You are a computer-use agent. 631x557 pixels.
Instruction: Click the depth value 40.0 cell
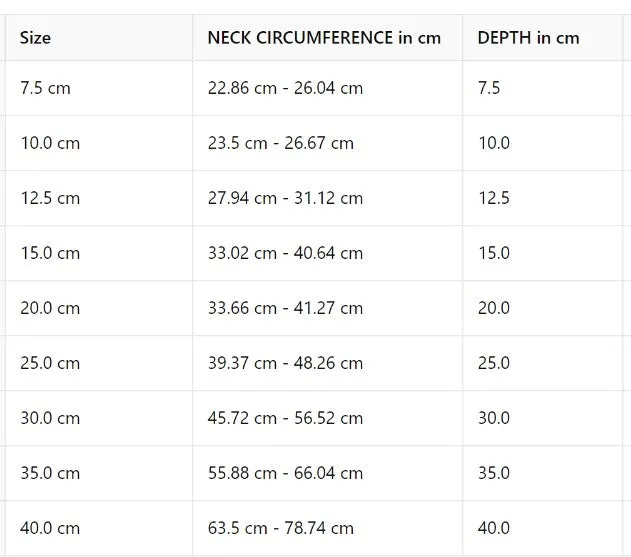tap(542, 528)
